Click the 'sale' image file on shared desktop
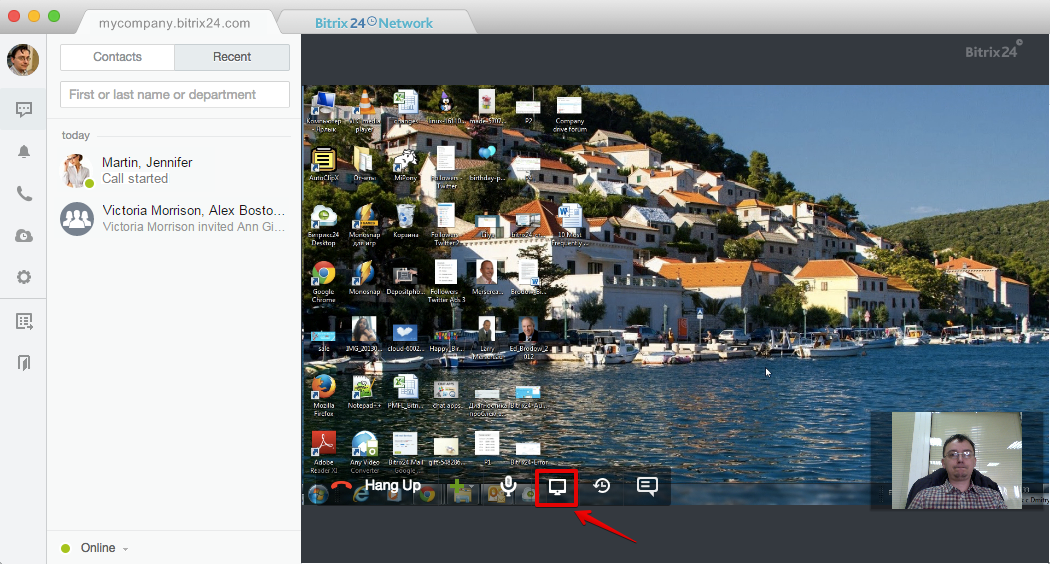The image size is (1050, 564). (x=323, y=340)
